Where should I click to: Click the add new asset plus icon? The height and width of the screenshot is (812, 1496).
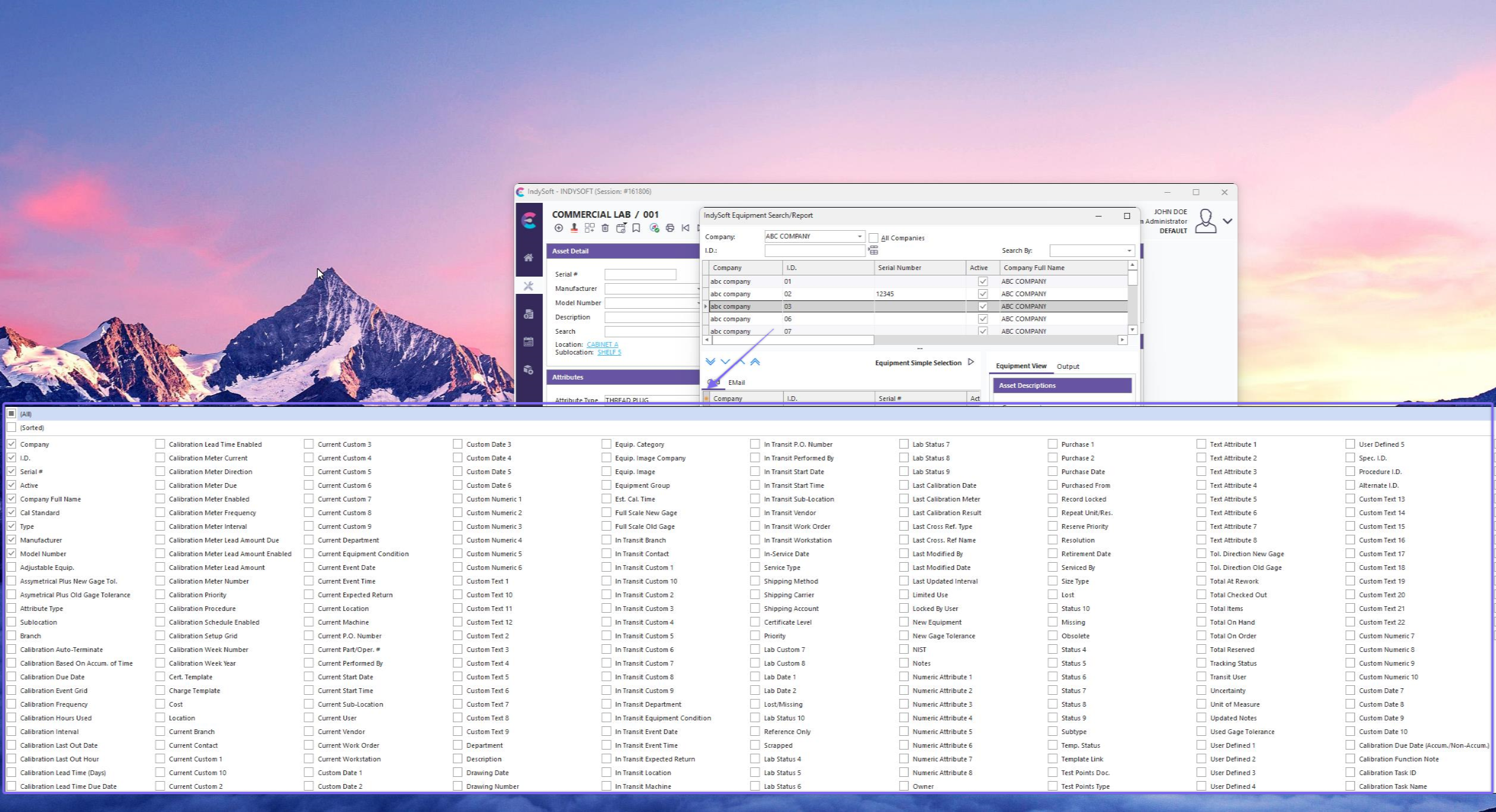coord(558,228)
